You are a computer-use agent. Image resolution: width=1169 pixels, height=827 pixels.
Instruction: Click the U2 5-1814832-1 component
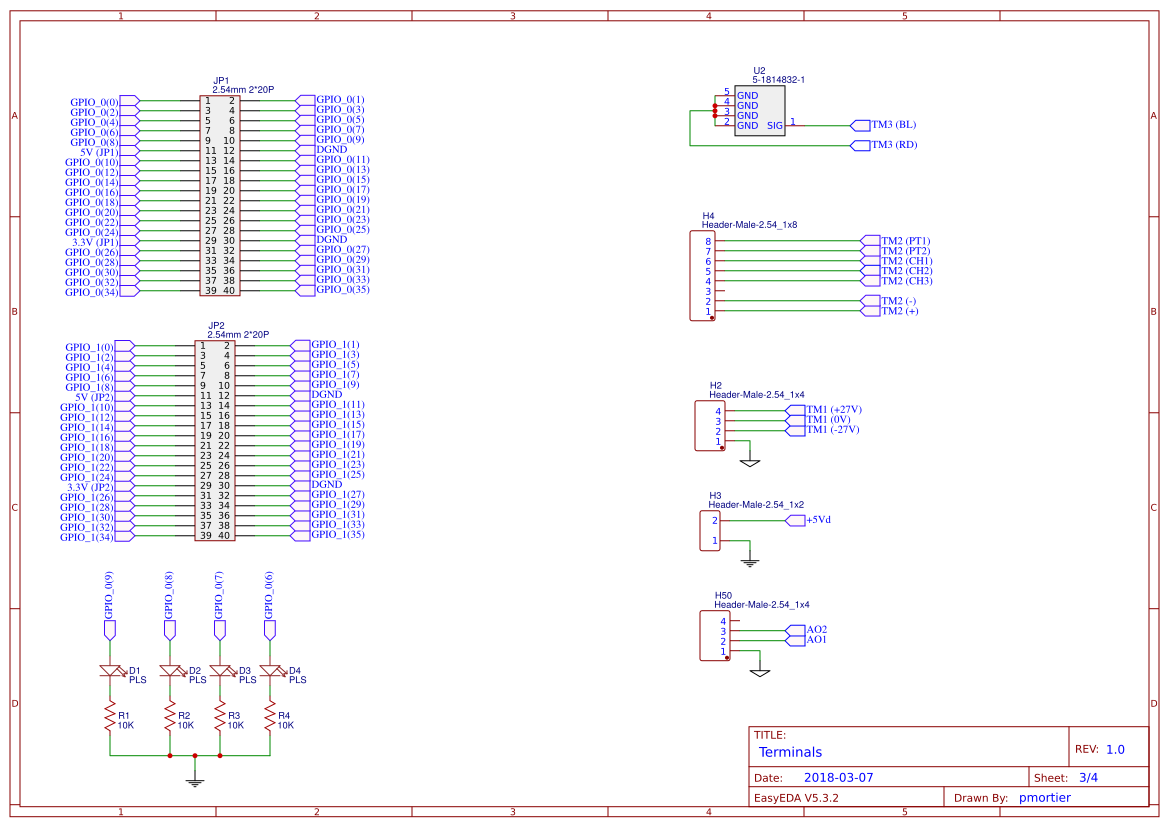pyautogui.click(x=758, y=110)
